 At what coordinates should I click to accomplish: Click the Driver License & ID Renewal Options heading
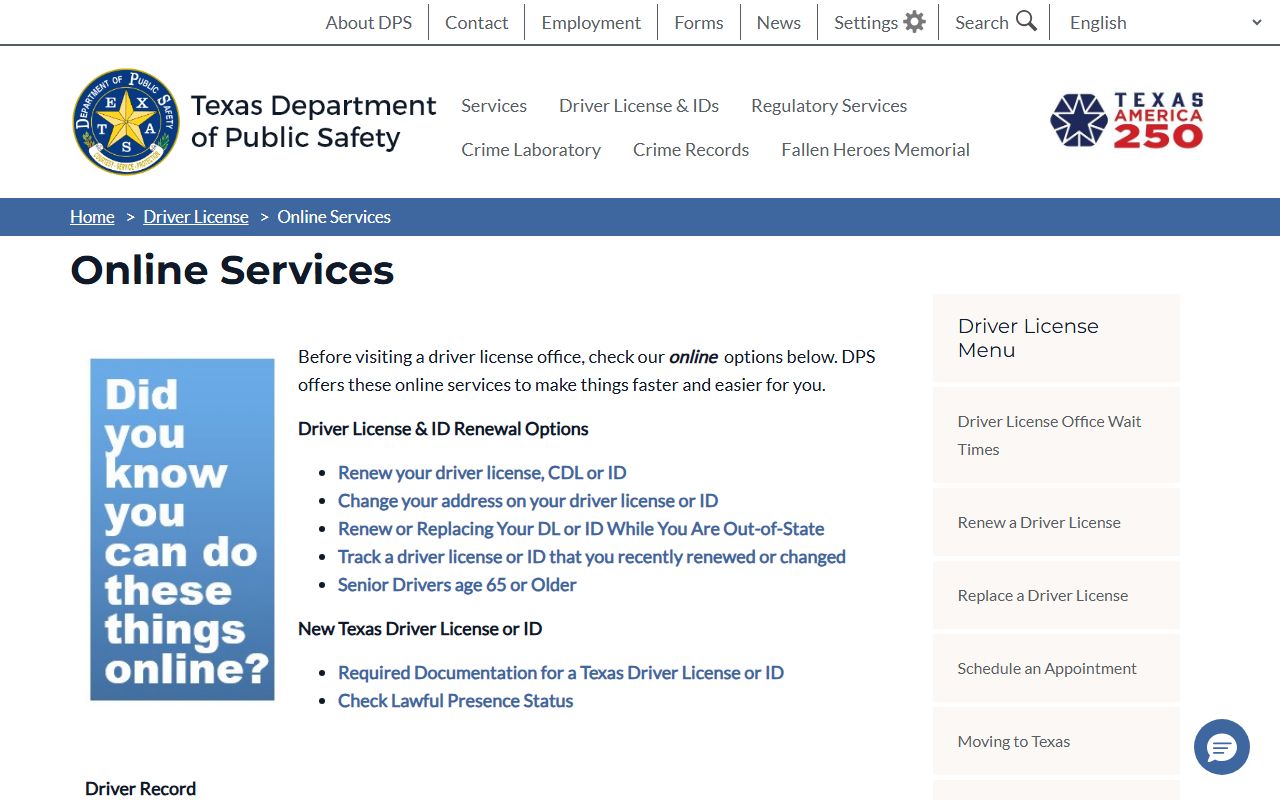443,429
